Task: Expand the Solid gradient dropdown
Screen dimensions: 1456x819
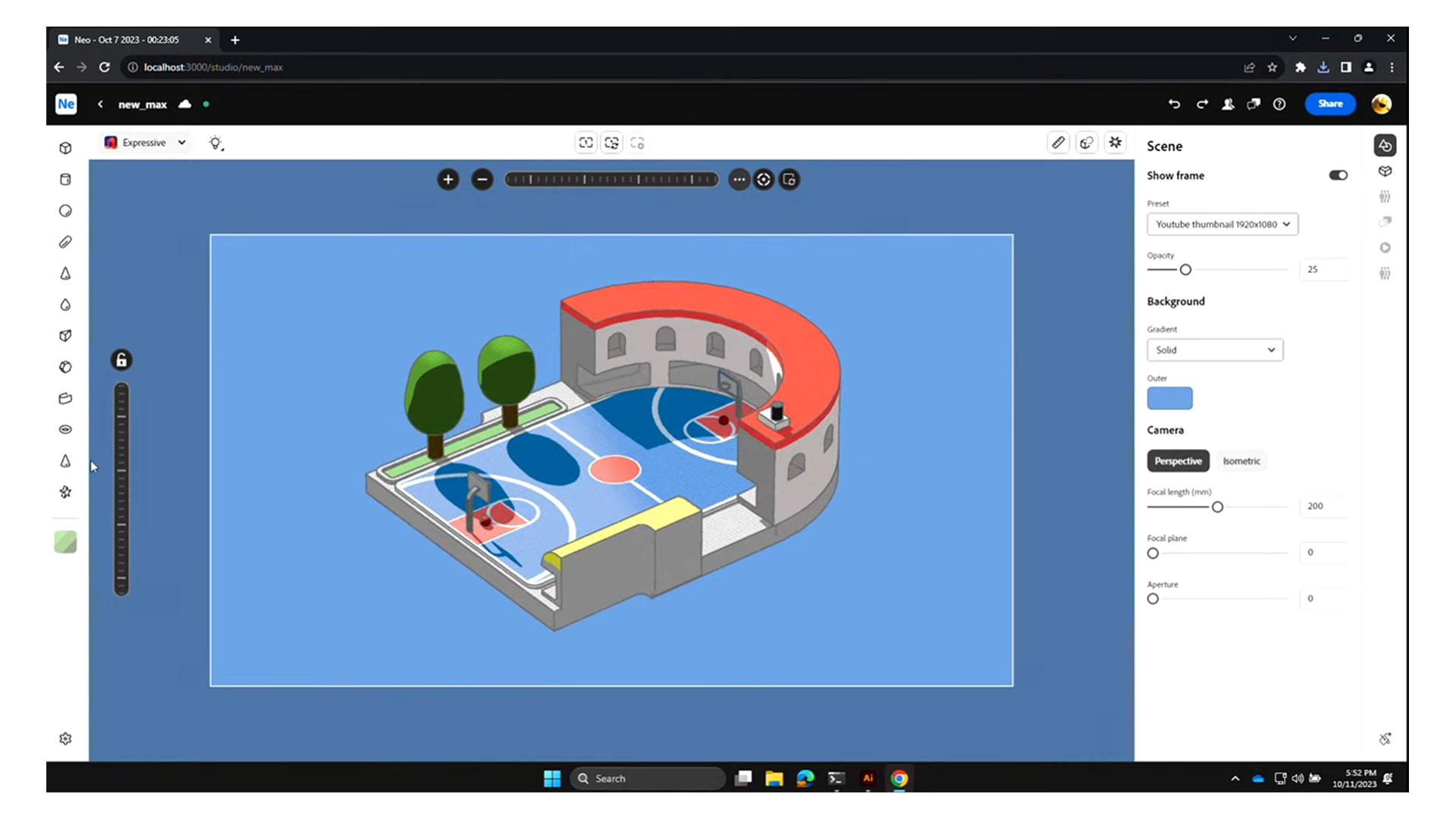Action: pyautogui.click(x=1215, y=350)
